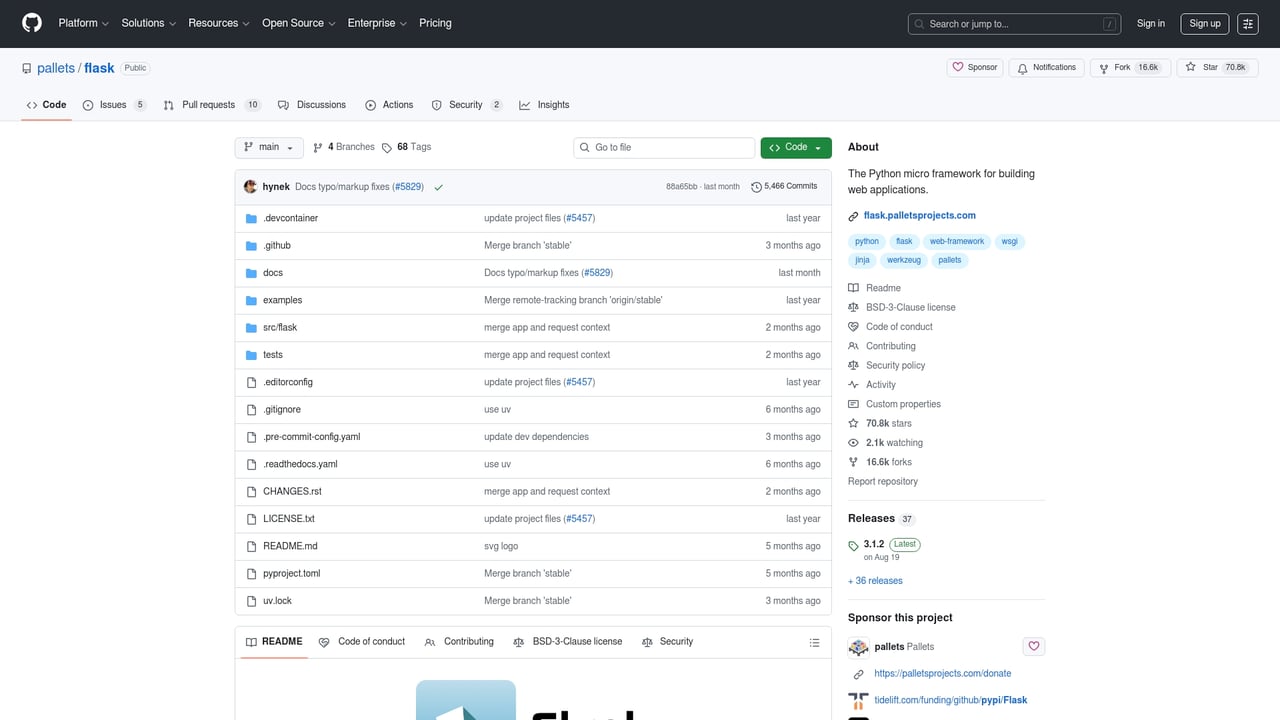Open the GitHub home page logo
This screenshot has width=1280, height=720.
(31, 23)
